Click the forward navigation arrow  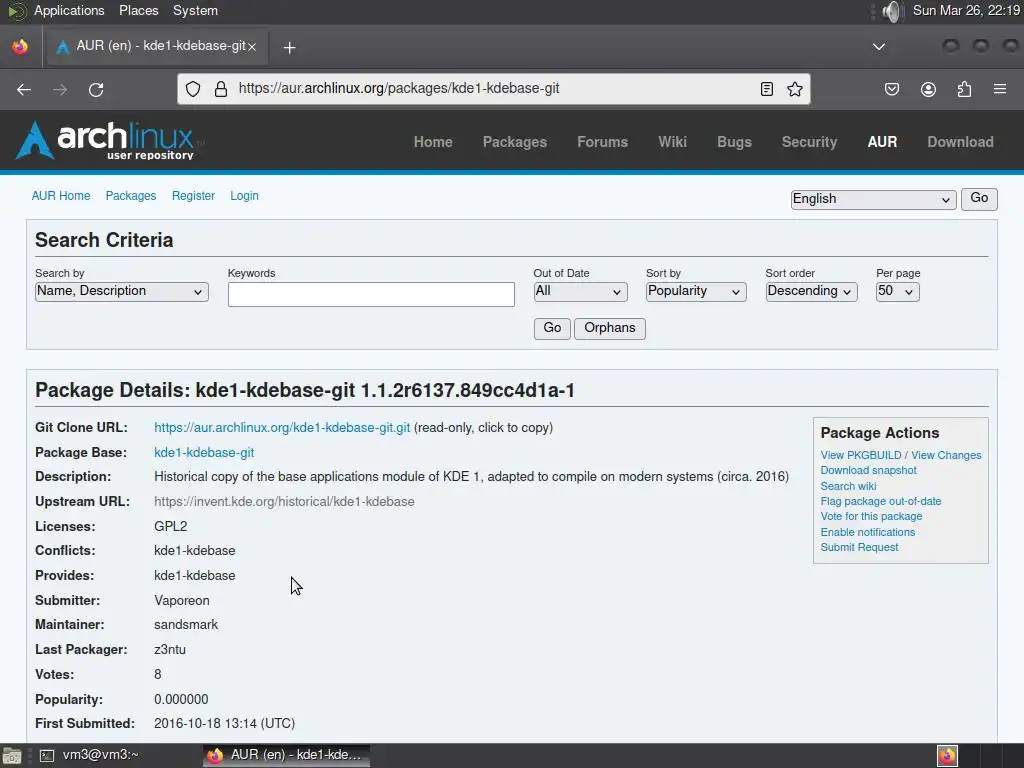tap(60, 89)
